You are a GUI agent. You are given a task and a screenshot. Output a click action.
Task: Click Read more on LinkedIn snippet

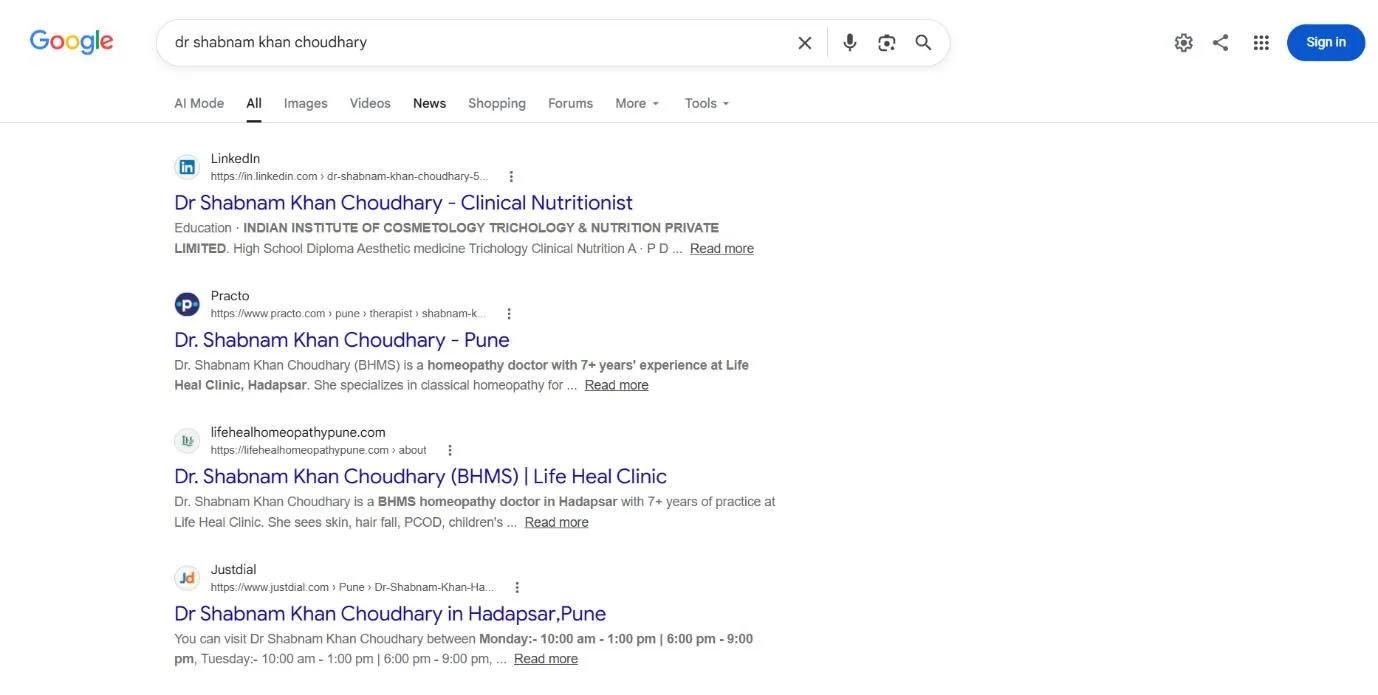click(722, 249)
